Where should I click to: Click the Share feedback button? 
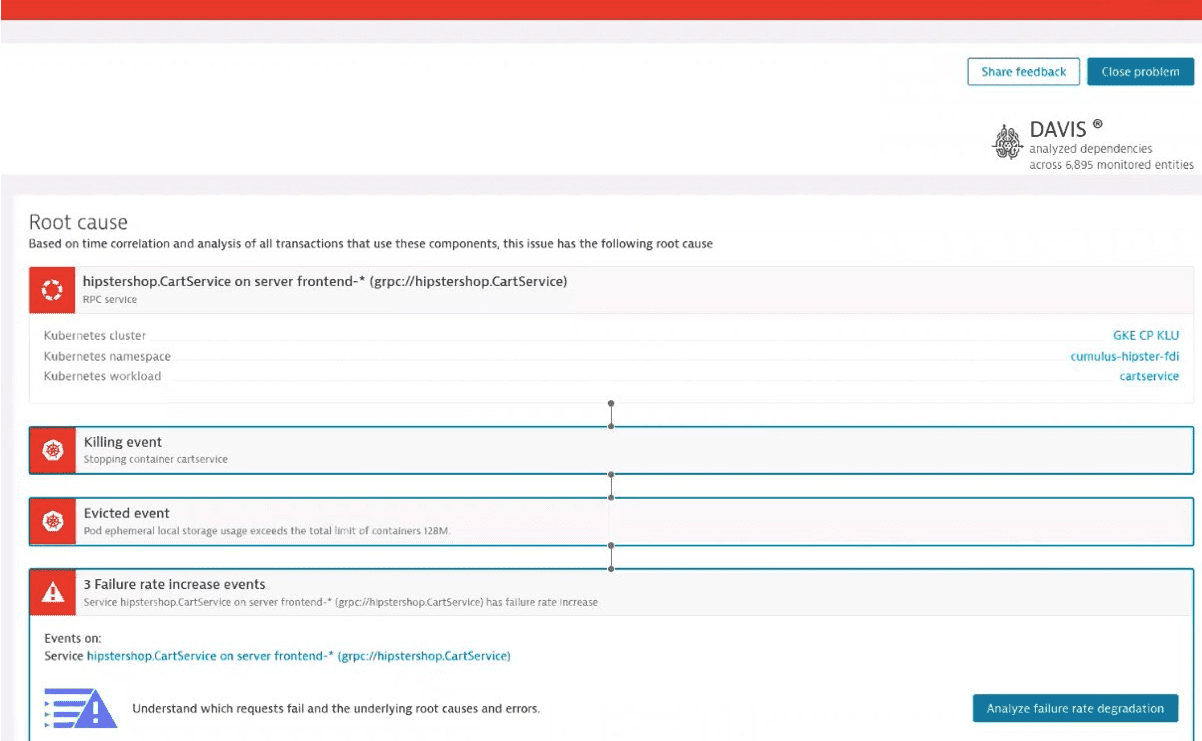[1023, 71]
